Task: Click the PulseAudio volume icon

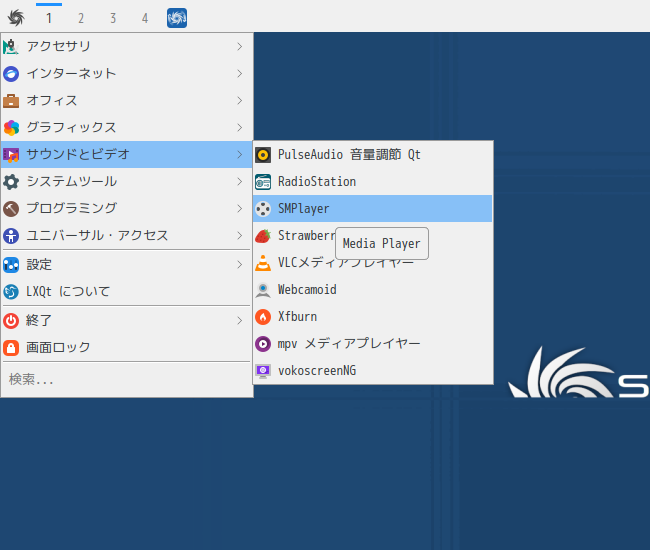Action: pyautogui.click(x=263, y=155)
